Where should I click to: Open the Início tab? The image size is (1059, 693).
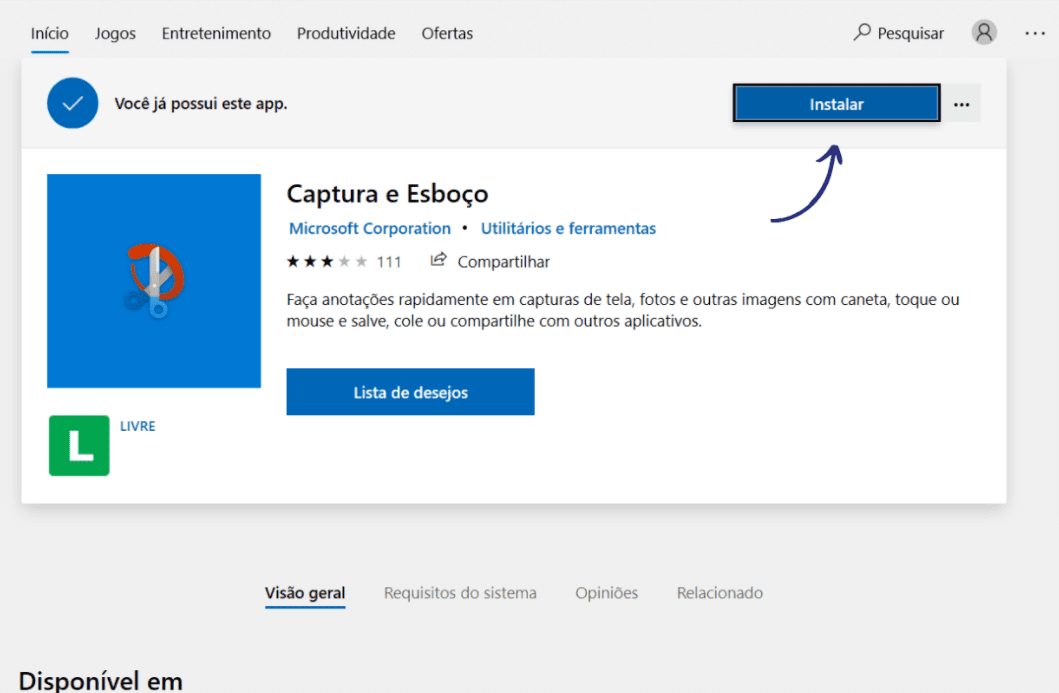coord(49,33)
